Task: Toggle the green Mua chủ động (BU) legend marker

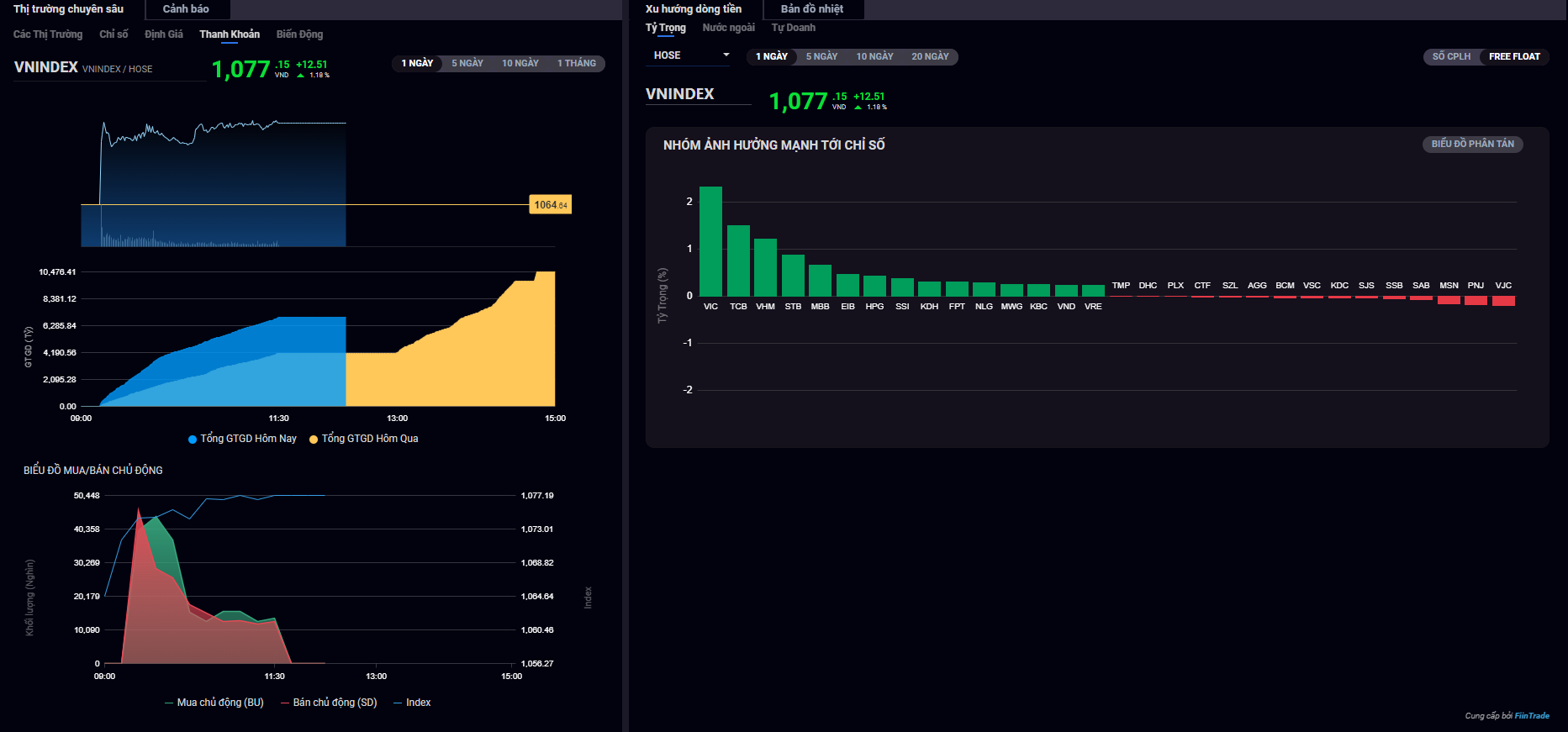Action: tap(169, 703)
